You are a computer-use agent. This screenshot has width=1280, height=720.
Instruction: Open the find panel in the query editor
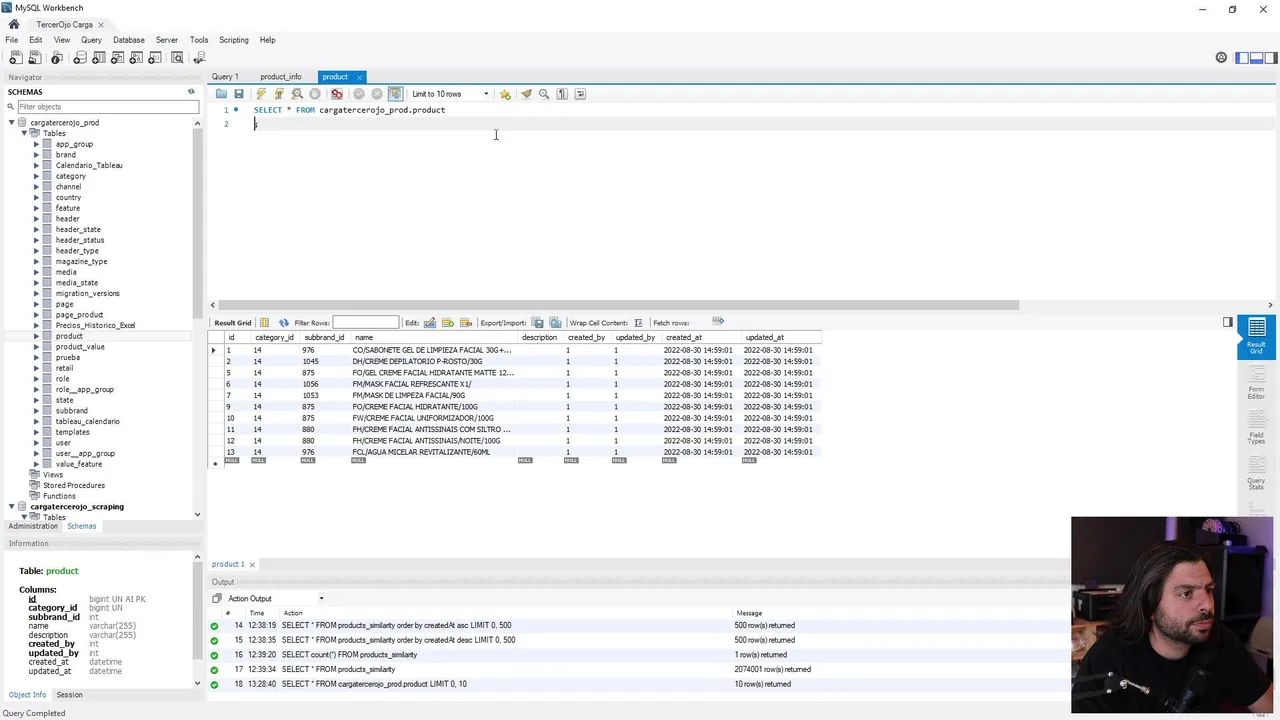point(544,94)
